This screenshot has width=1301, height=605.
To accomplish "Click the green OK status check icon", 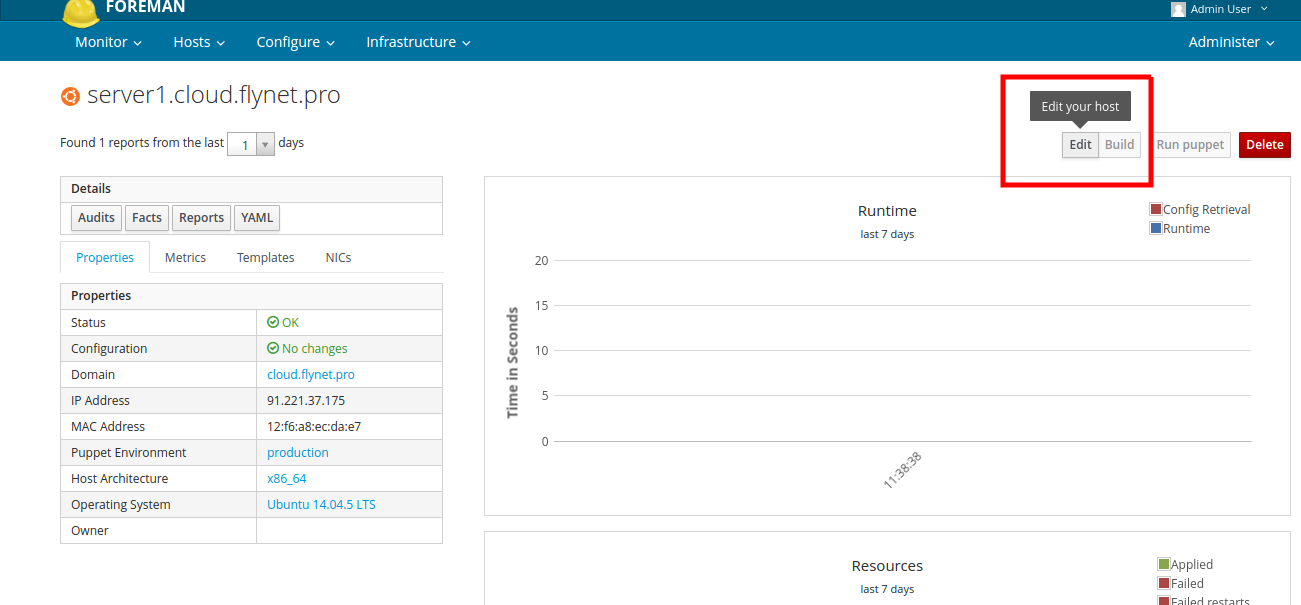I will 273,322.
